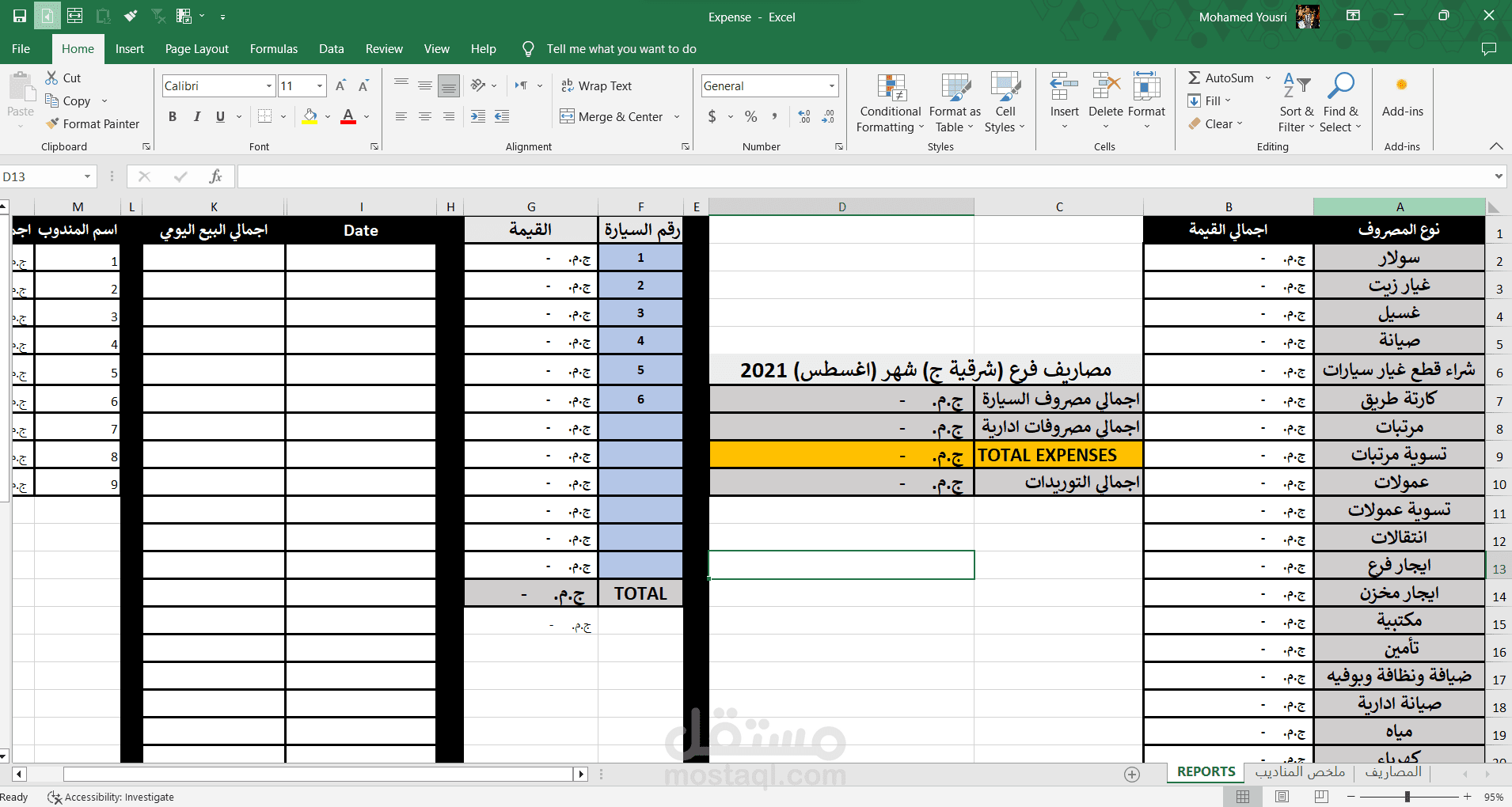Open Cell Styles gallery icon
1512x807 pixels.
click(x=1005, y=87)
